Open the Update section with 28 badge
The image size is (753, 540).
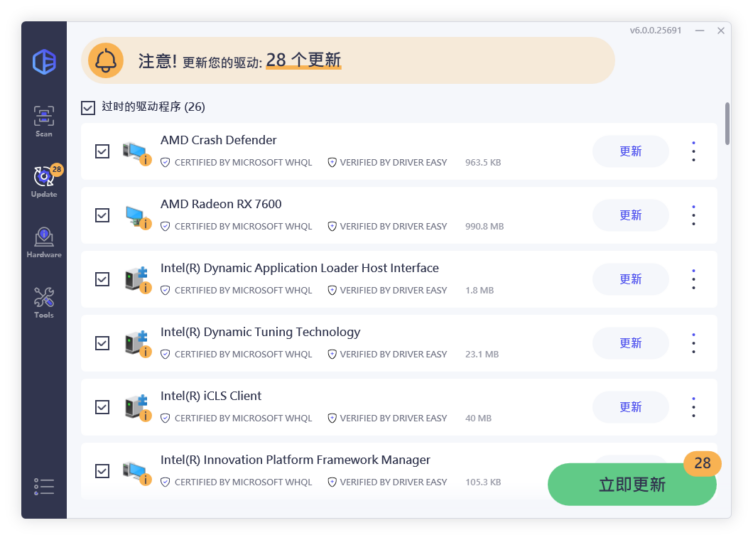pyautogui.click(x=44, y=180)
